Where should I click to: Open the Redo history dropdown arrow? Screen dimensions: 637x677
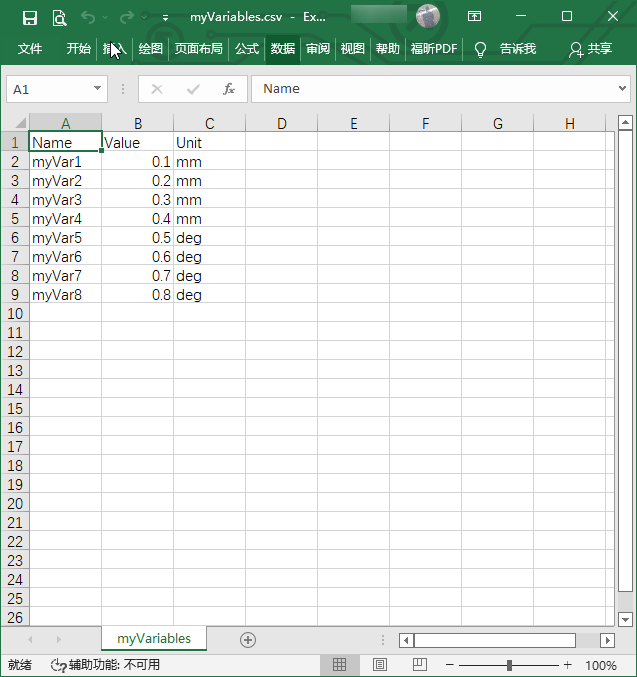(x=144, y=17)
